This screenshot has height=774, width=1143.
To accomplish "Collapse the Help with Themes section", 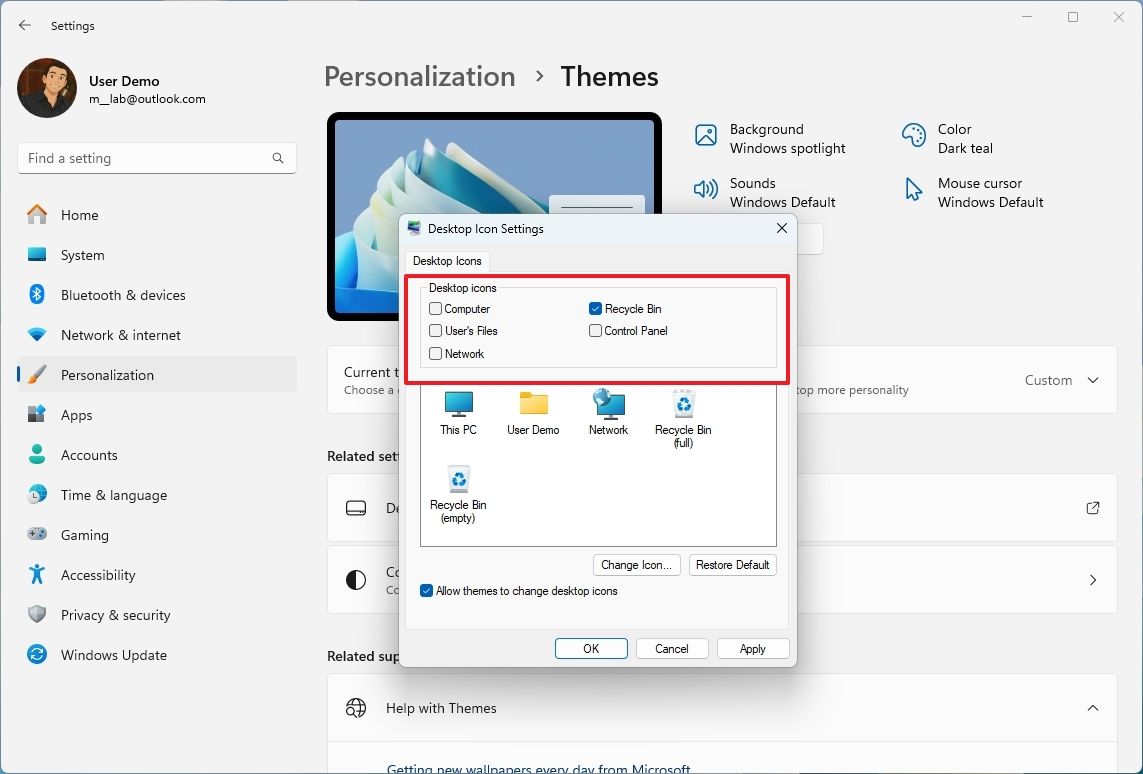I will click(x=1092, y=708).
